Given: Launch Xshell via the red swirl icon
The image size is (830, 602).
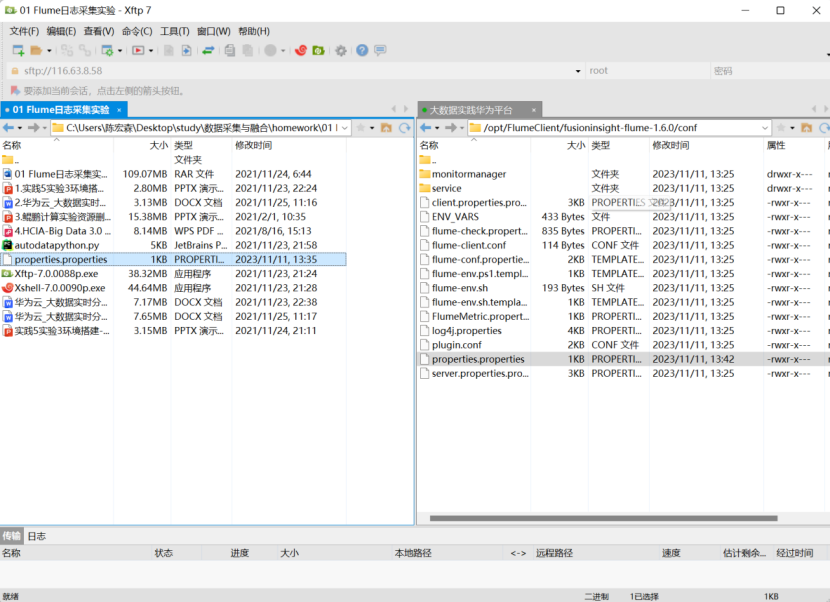Looking at the screenshot, I should click(301, 50).
